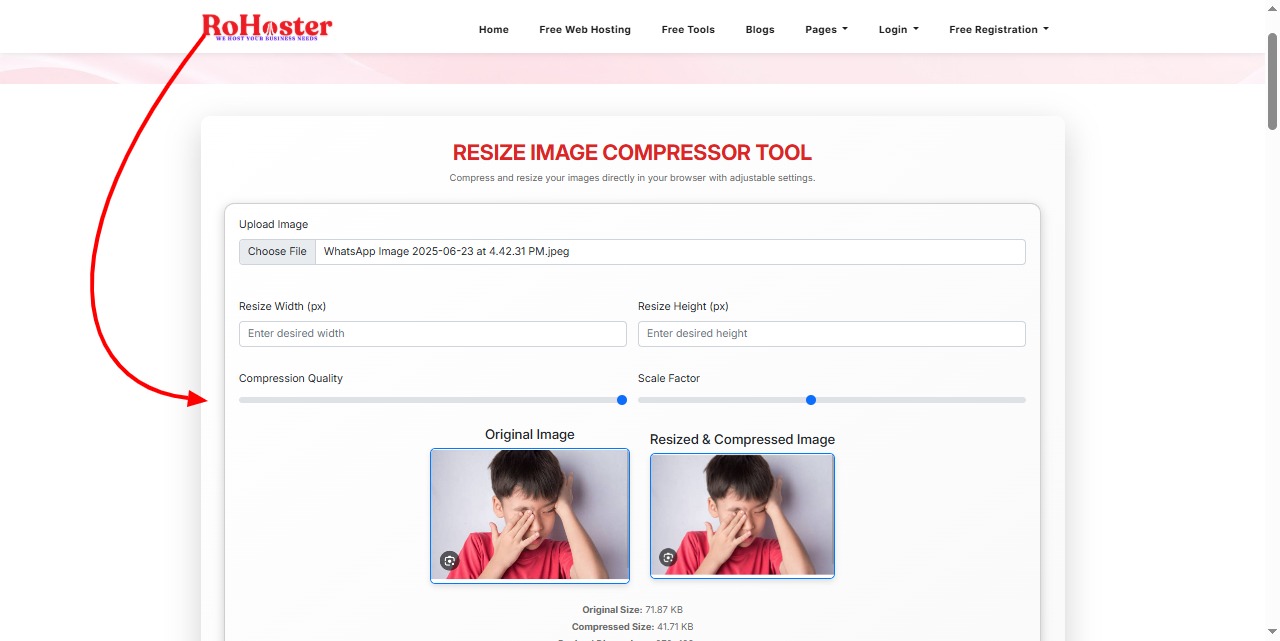
Task: Click the Scale Factor slider handle
Action: click(811, 400)
